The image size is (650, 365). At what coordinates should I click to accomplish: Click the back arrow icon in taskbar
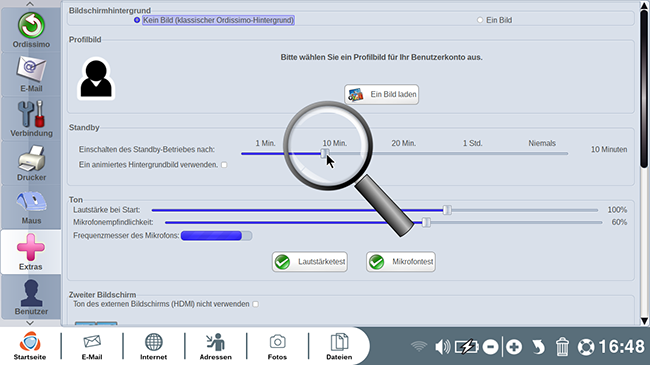(538, 347)
